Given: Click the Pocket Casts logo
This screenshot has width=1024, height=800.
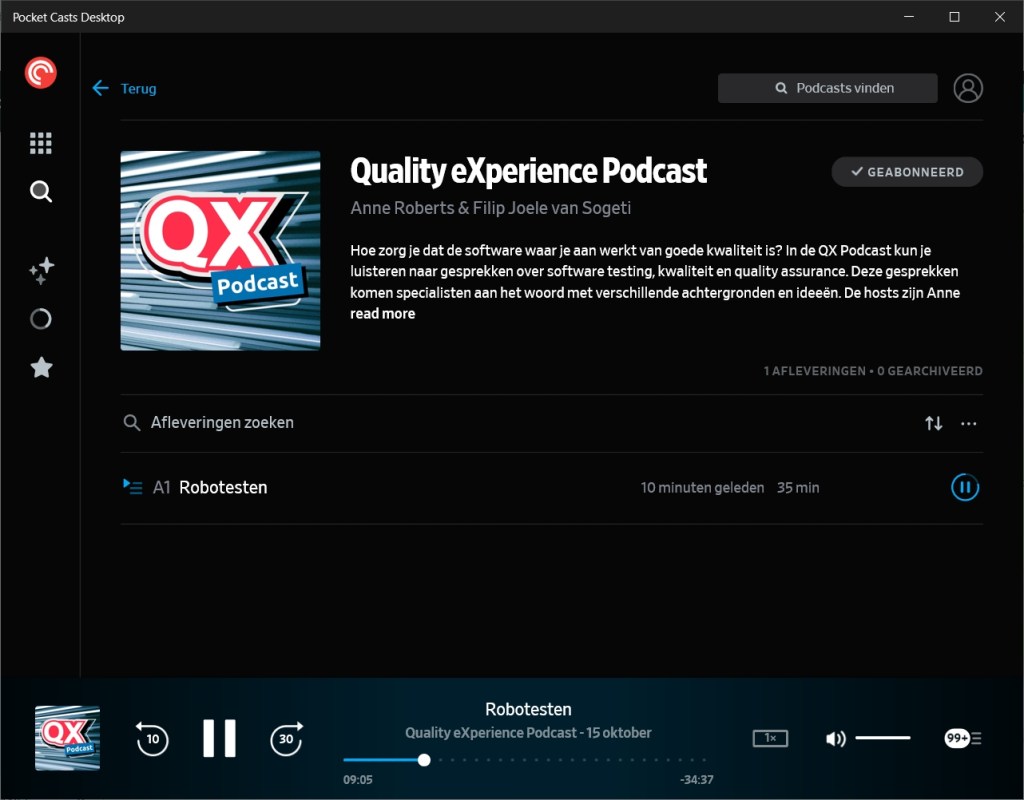Looking at the screenshot, I should 40,72.
